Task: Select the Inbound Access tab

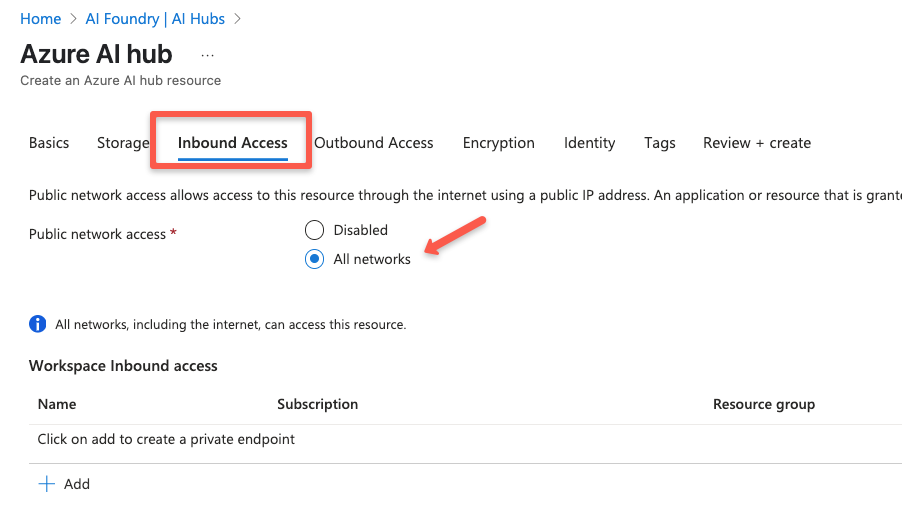Action: click(232, 143)
